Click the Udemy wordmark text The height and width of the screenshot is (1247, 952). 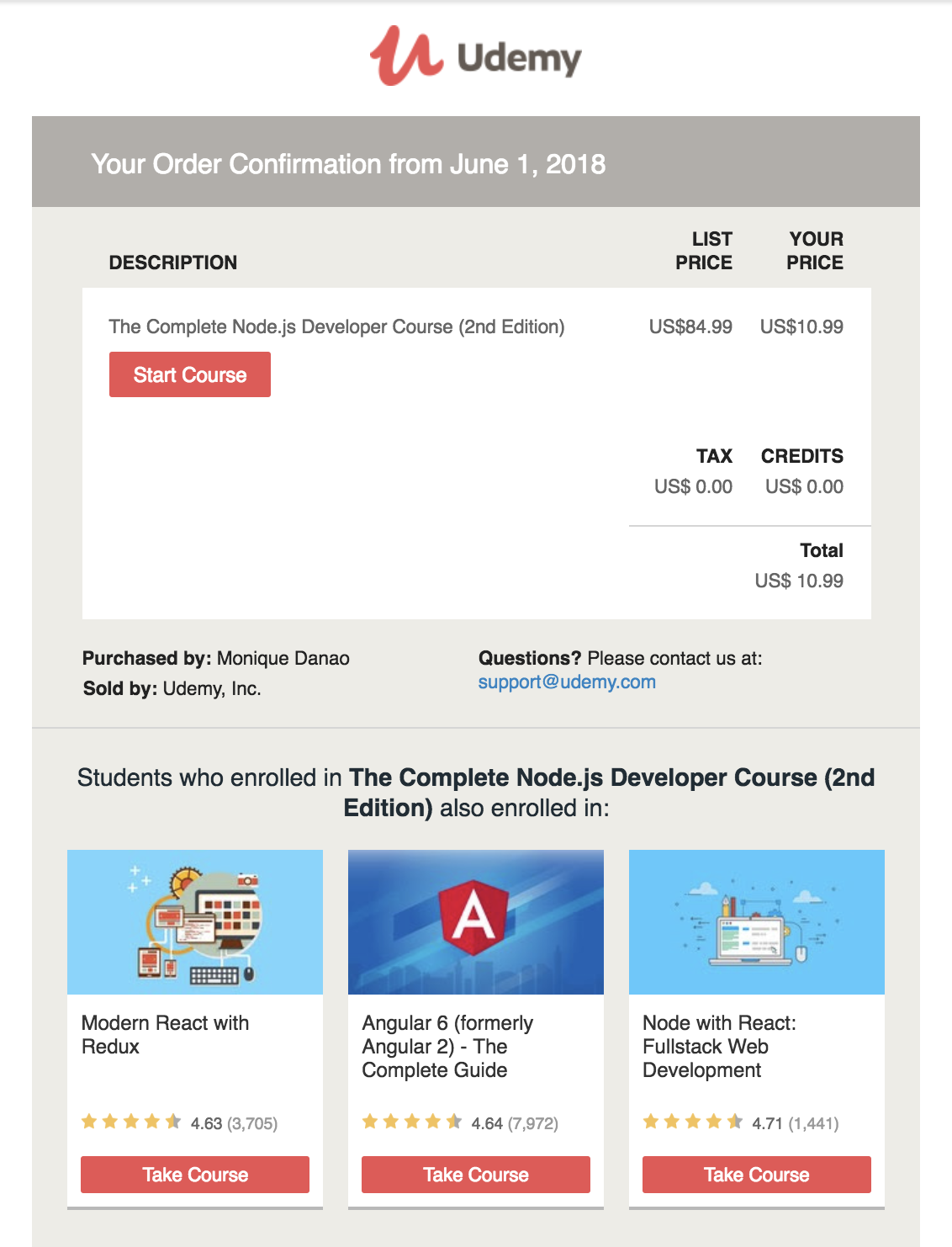coord(519,58)
